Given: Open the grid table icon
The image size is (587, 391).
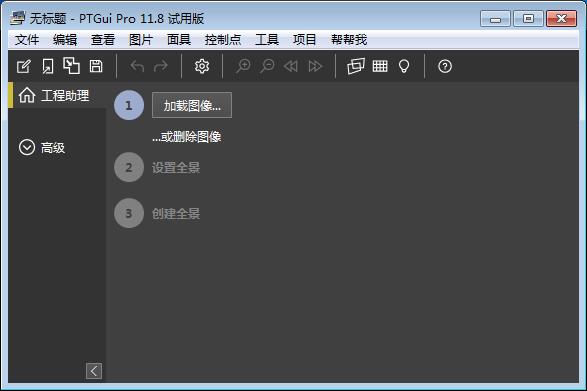Looking at the screenshot, I should 380,66.
